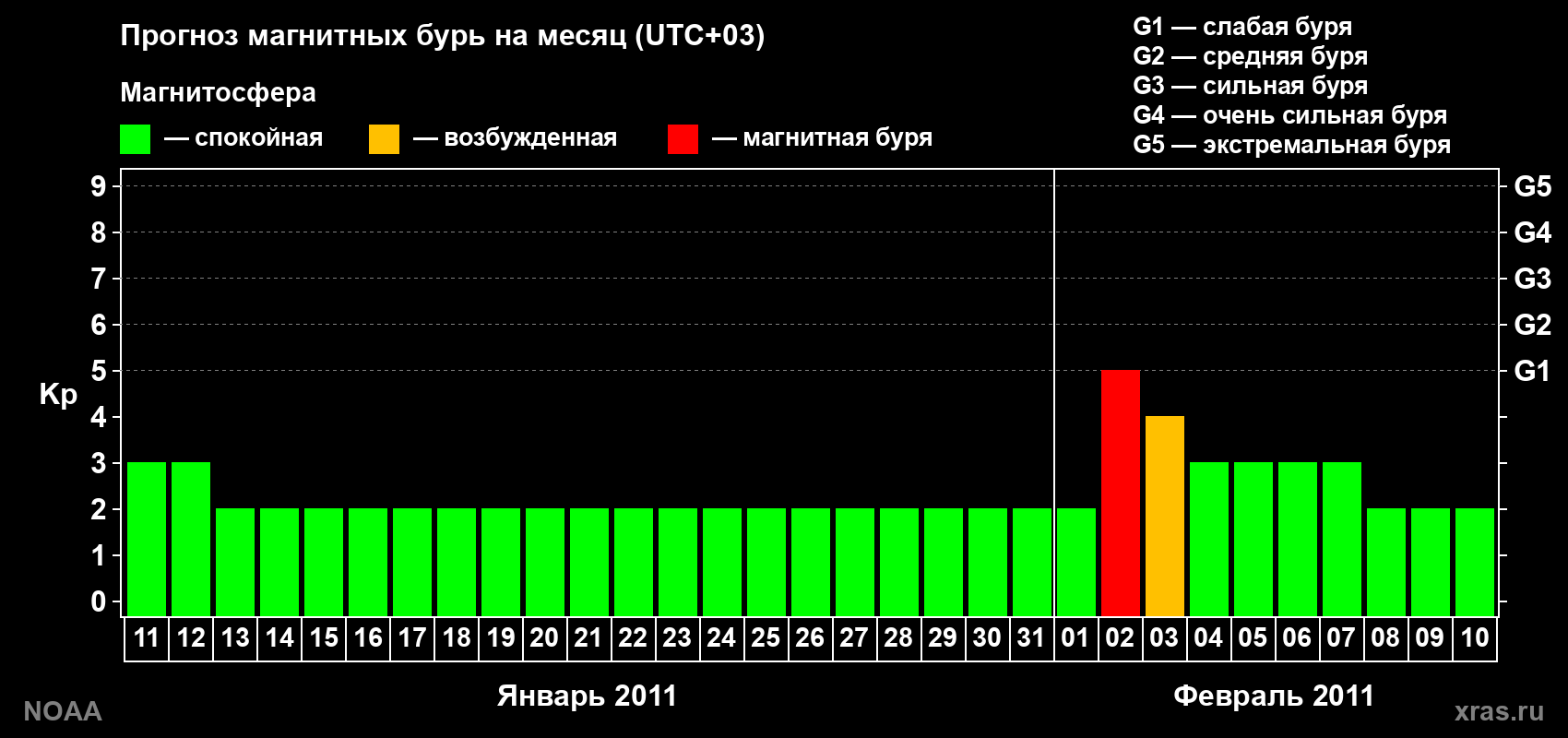Click date label 31 on the axis
This screenshot has width=1568, height=738.
pyautogui.click(x=1031, y=638)
